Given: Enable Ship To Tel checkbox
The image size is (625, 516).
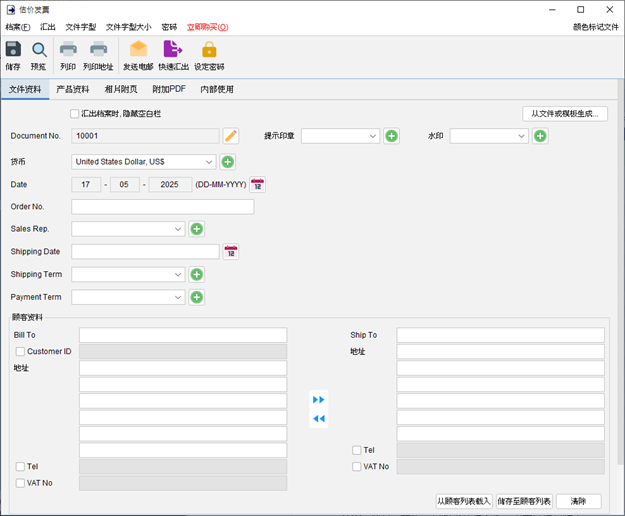Looking at the screenshot, I should [356, 450].
